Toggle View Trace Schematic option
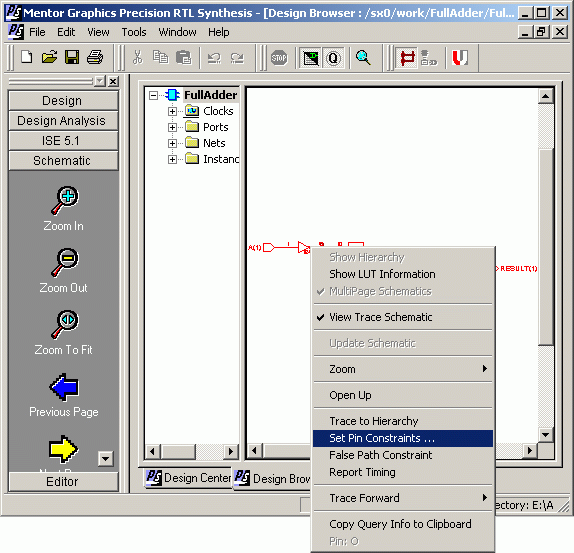Screen dimensions: 574x553 point(403,317)
